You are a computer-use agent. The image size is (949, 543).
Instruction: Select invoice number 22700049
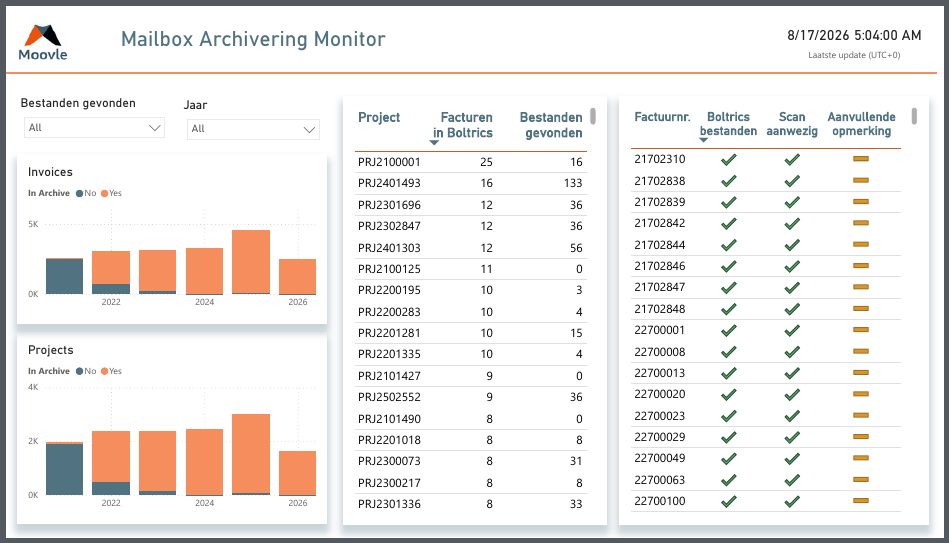point(660,458)
